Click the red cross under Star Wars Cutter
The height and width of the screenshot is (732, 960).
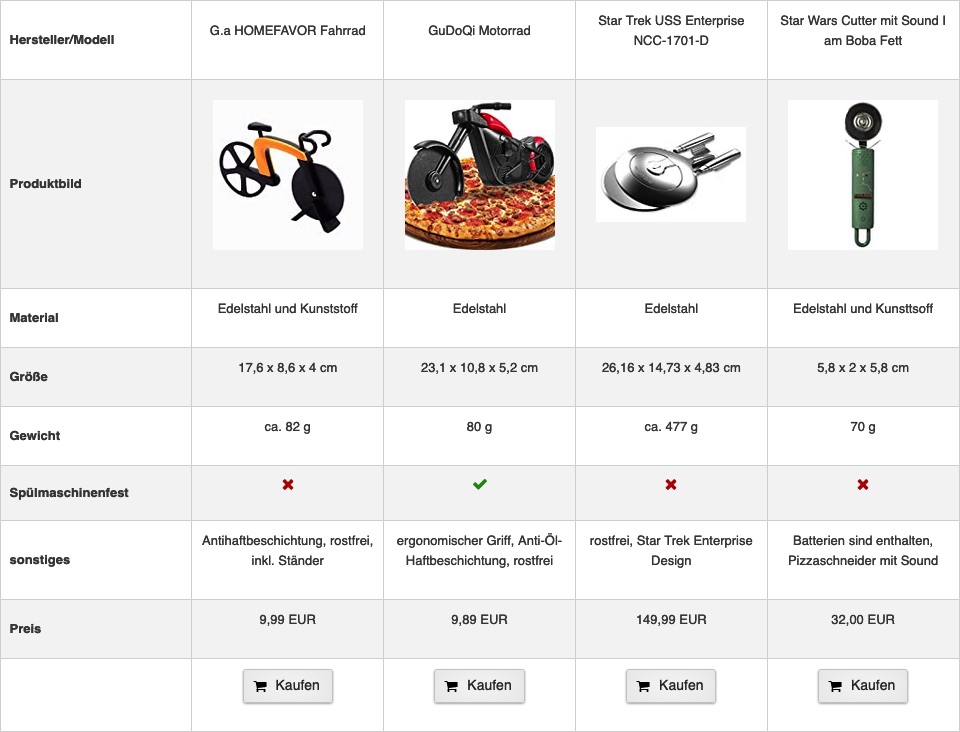pos(863,484)
